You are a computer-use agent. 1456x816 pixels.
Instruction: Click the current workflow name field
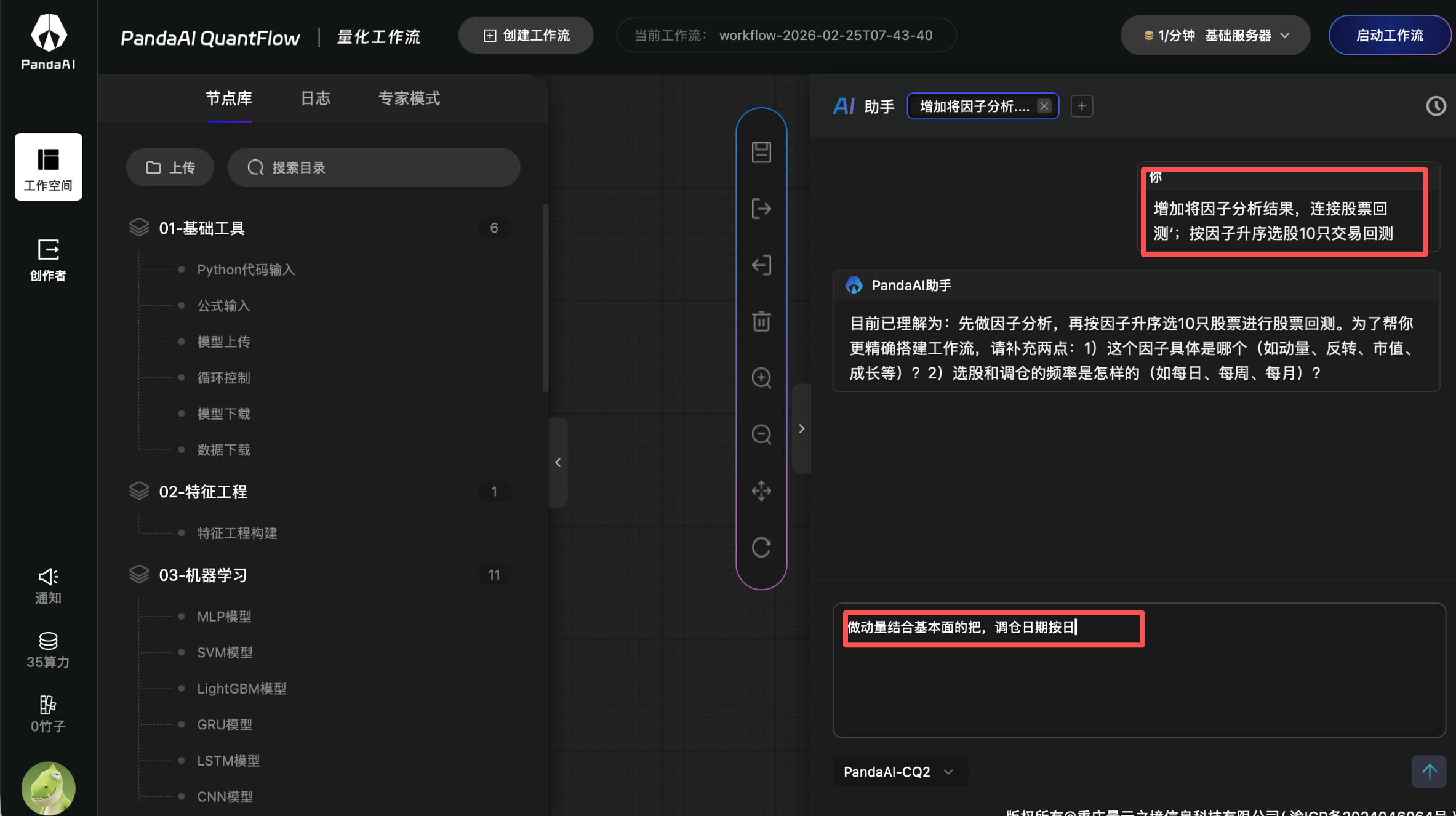click(x=786, y=35)
